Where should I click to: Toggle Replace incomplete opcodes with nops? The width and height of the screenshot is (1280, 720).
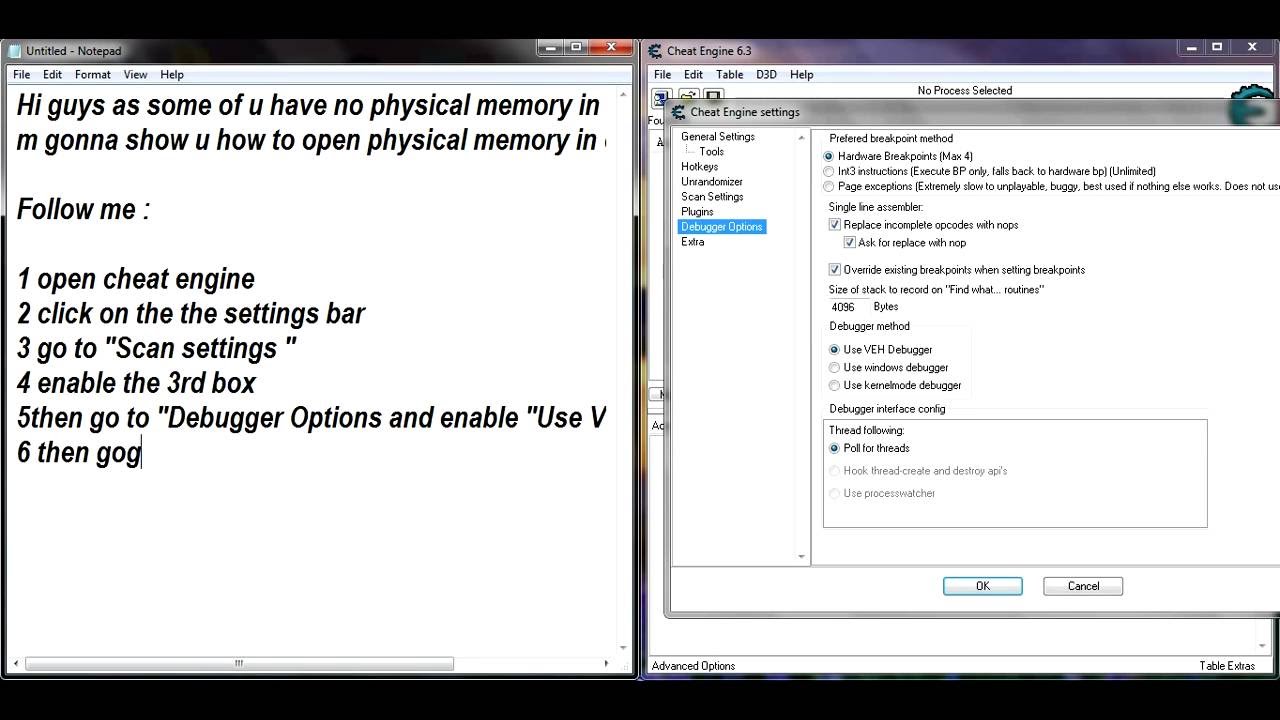835,225
